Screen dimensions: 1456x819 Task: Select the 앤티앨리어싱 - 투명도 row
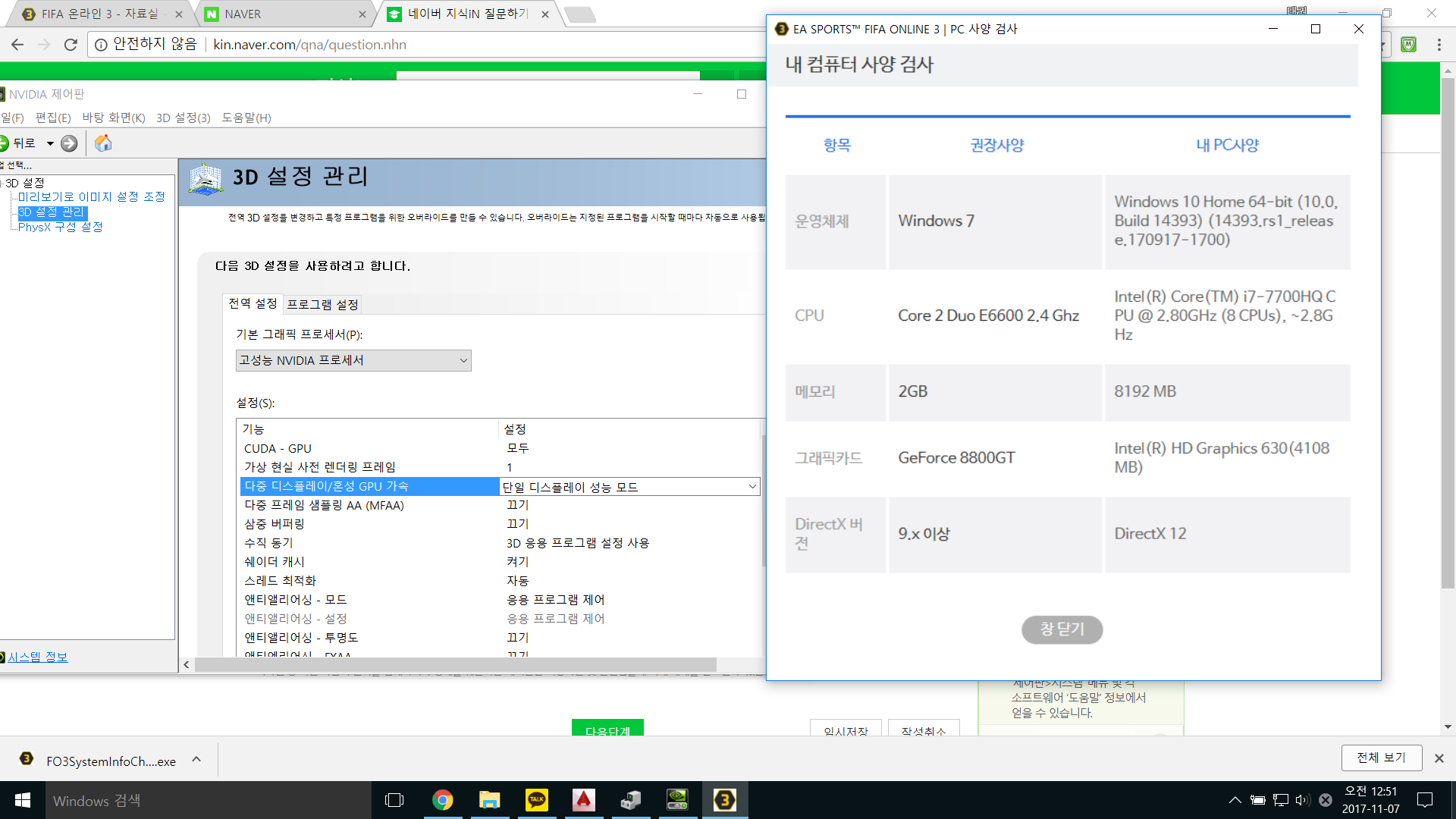pyautogui.click(x=500, y=638)
